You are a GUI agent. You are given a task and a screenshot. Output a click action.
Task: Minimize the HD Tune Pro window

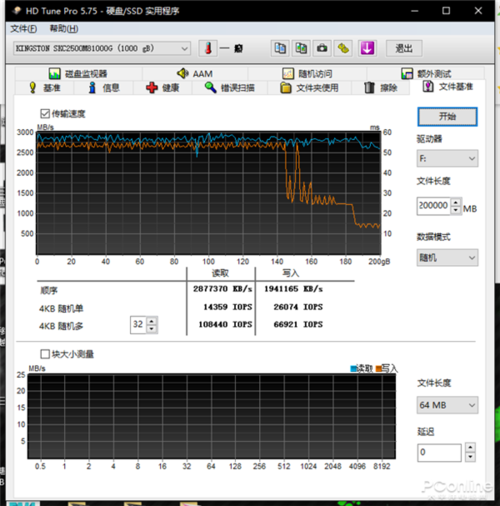(414, 11)
